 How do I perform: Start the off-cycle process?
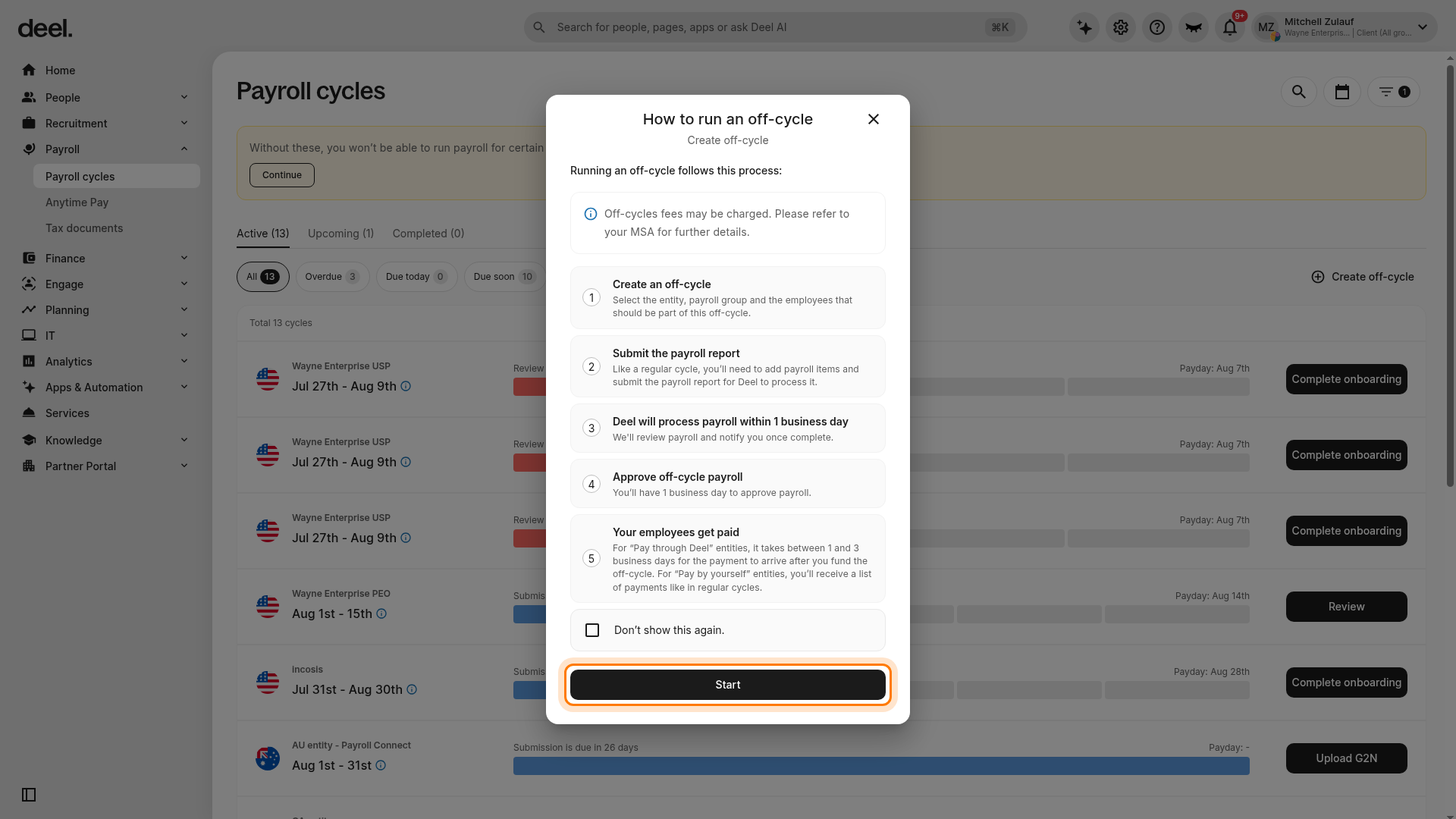tap(728, 685)
